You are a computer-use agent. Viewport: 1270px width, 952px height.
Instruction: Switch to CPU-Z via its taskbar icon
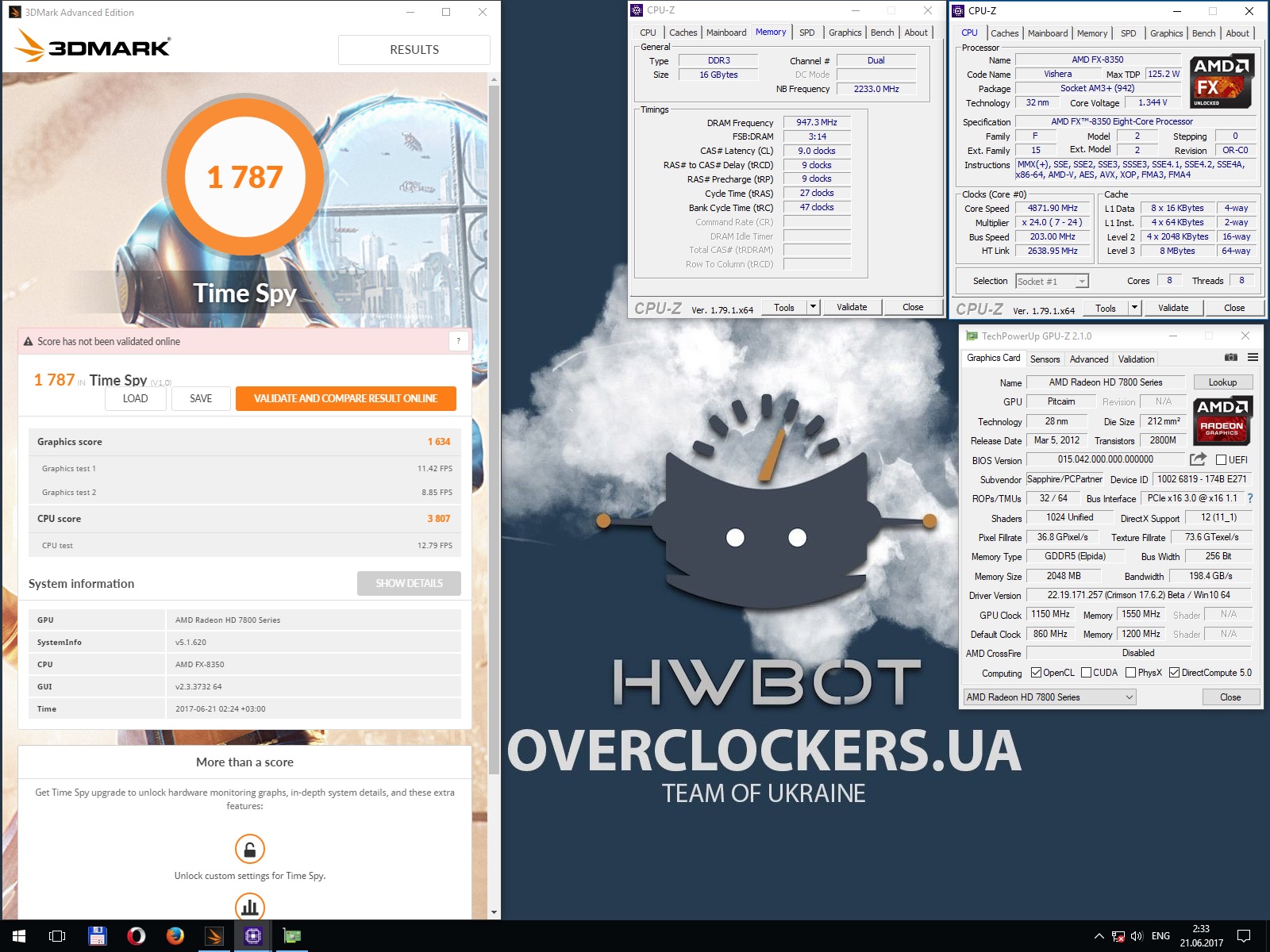click(x=253, y=936)
